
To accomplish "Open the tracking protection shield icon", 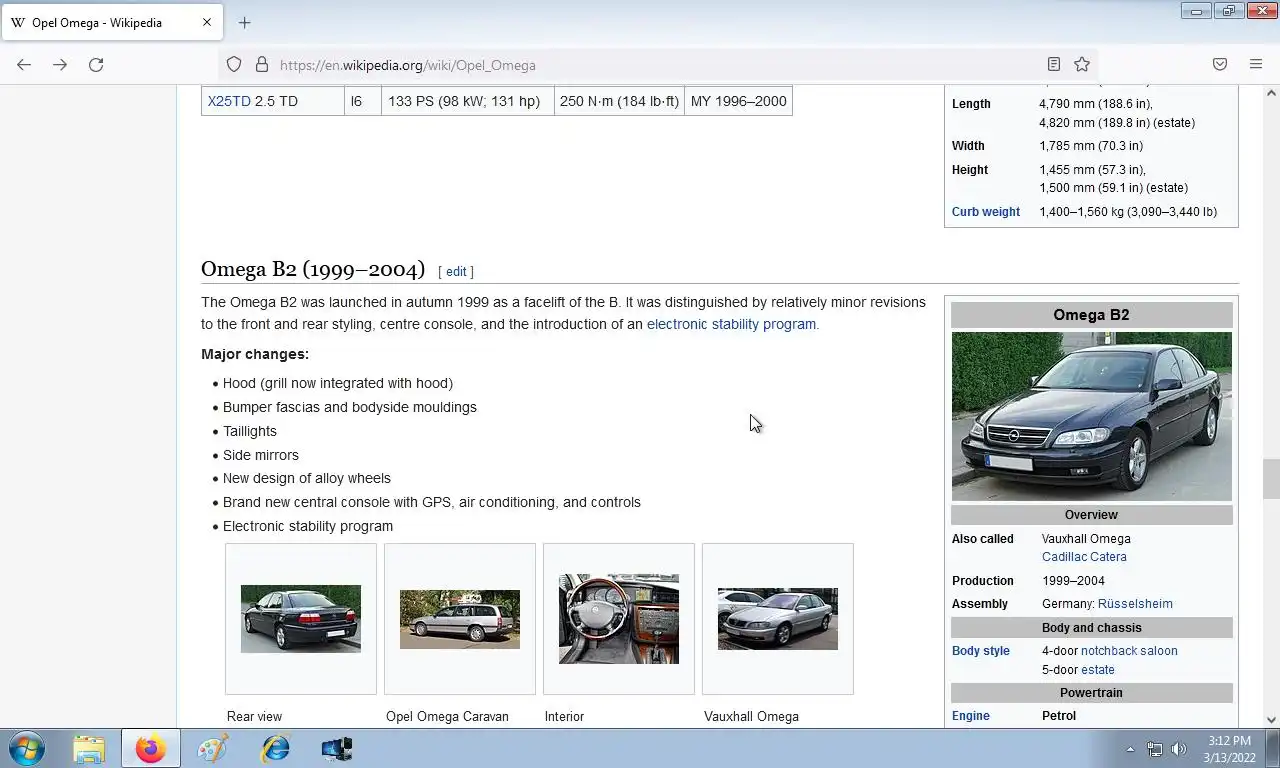I will (x=234, y=64).
